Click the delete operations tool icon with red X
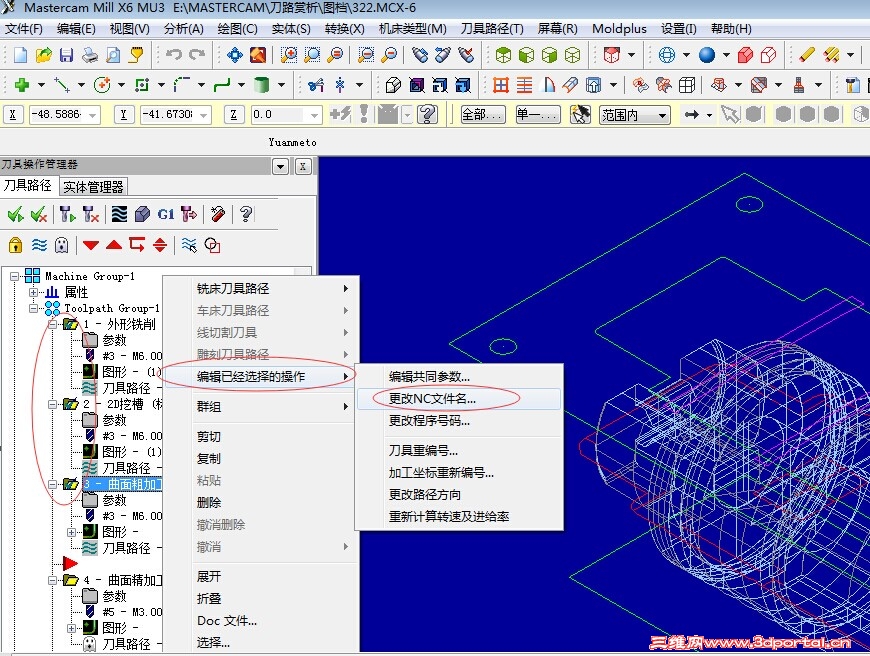Viewport: 870px width, 656px height. 90,213
